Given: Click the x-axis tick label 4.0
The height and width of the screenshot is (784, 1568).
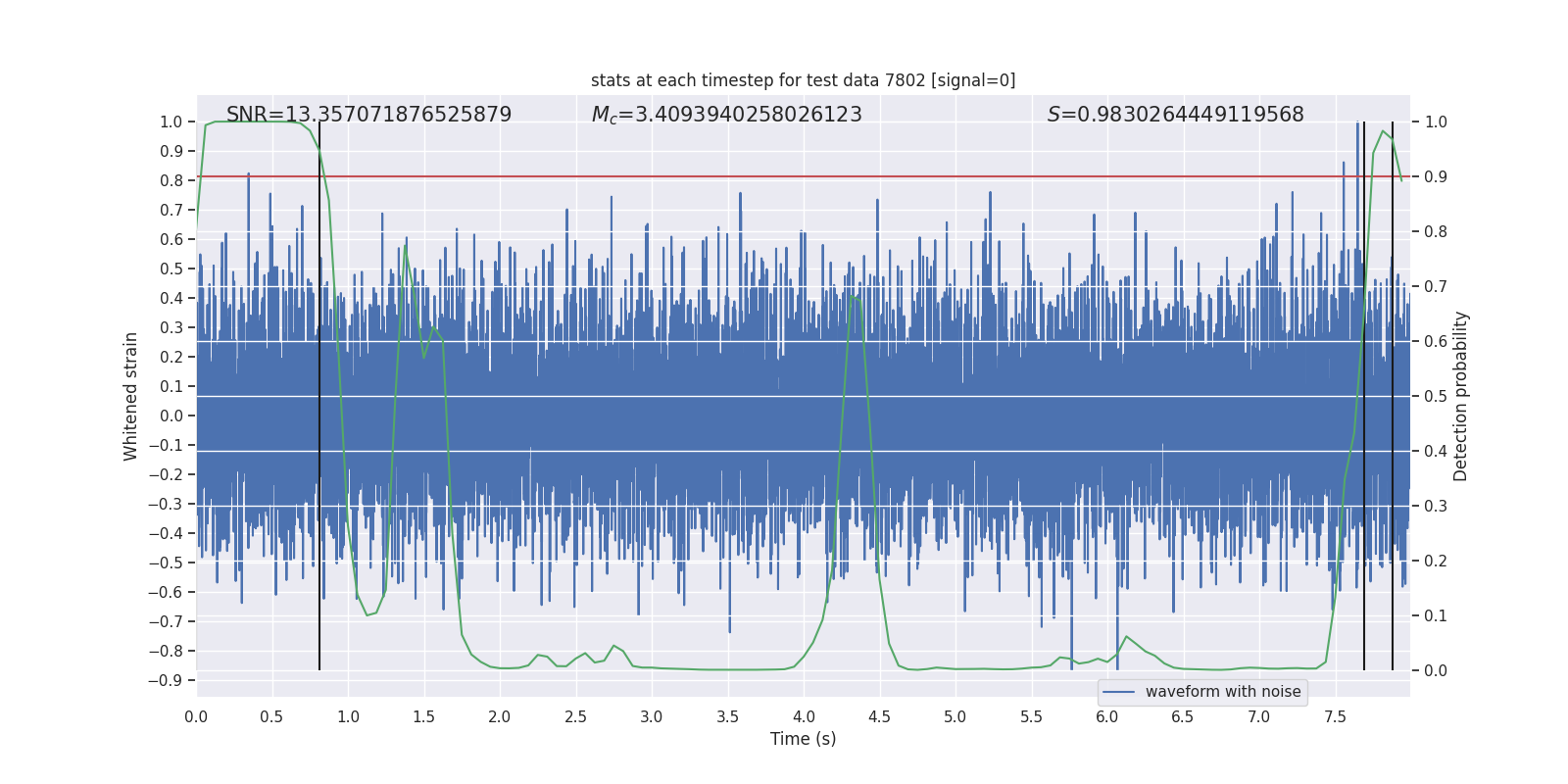Looking at the screenshot, I should click(x=804, y=717).
